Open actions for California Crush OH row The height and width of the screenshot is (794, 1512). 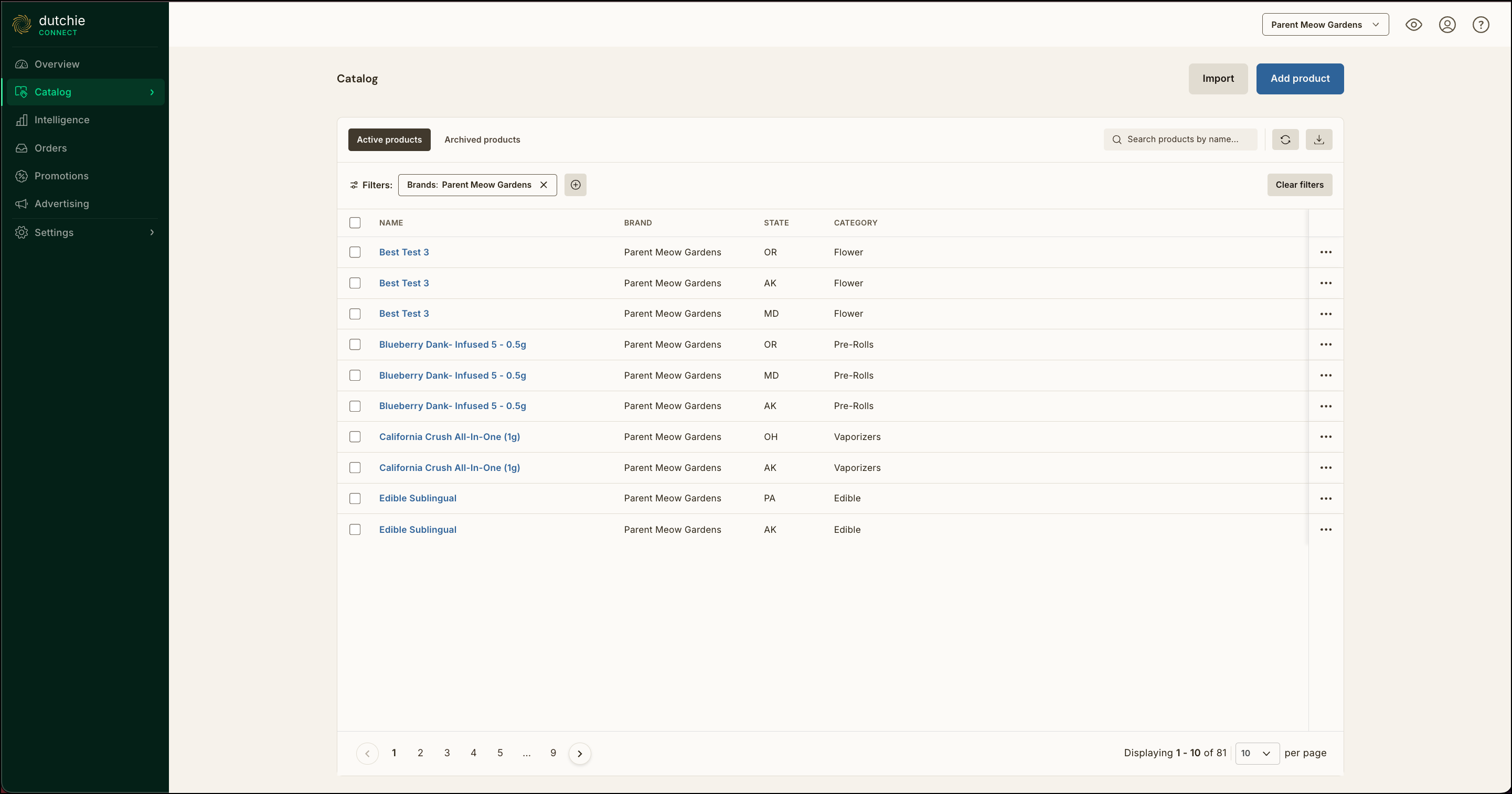point(1326,437)
